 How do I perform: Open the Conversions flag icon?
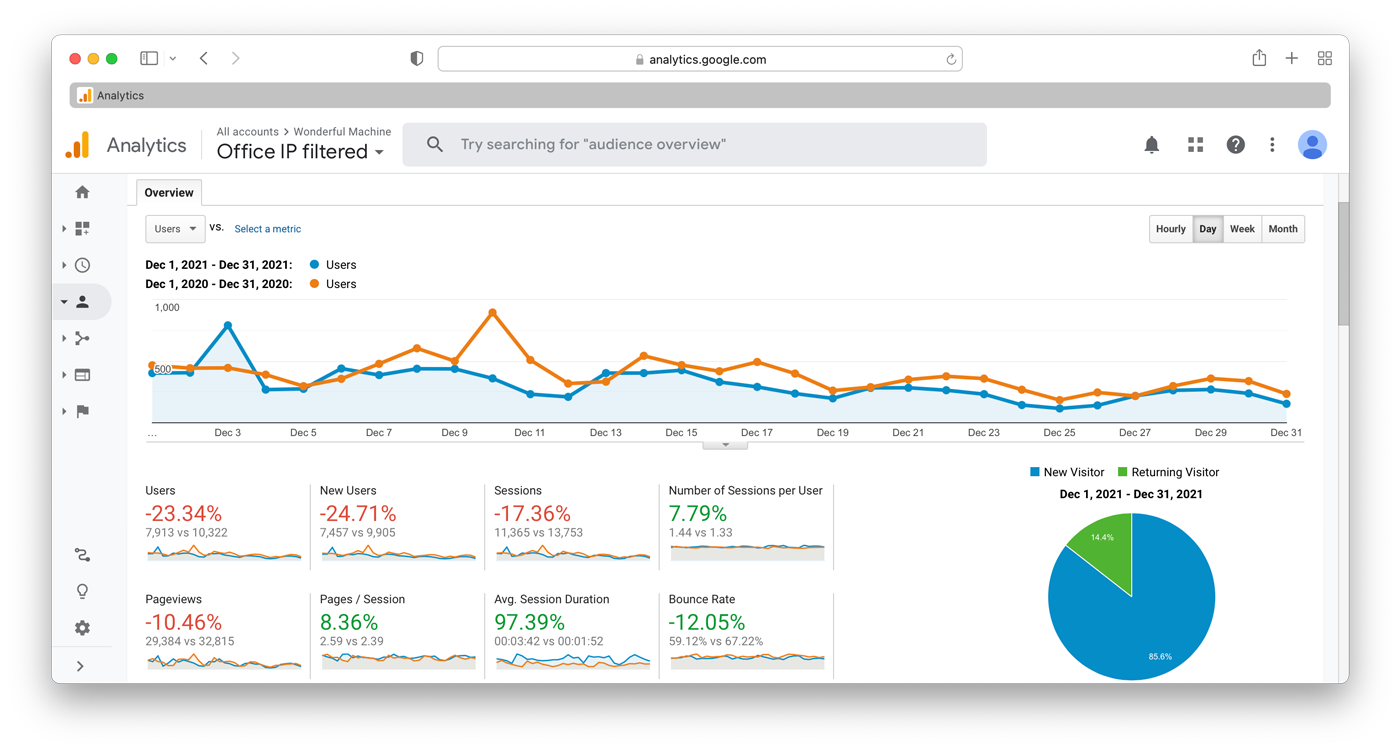click(82, 411)
